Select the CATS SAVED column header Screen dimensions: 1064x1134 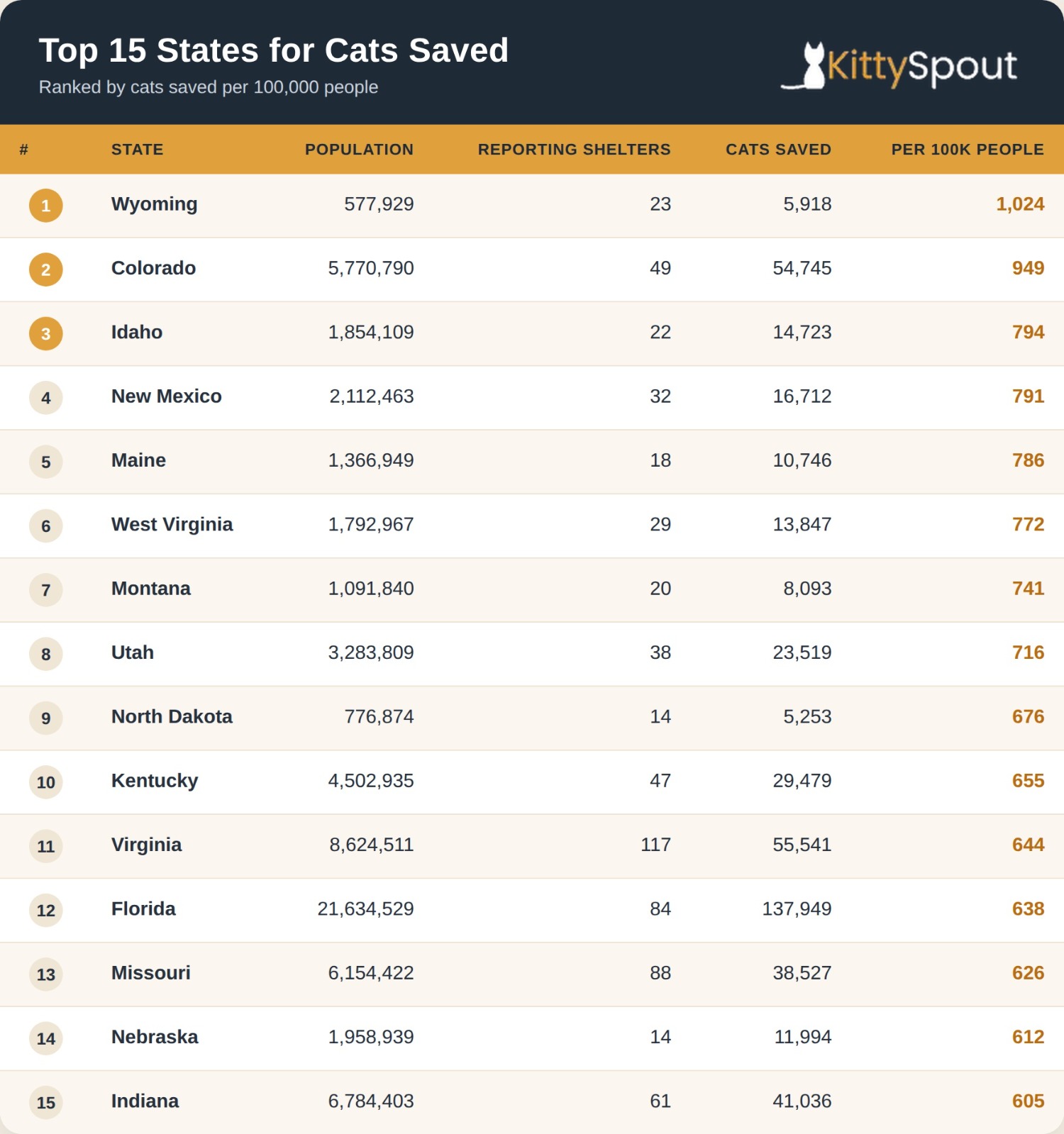pyautogui.click(x=778, y=150)
